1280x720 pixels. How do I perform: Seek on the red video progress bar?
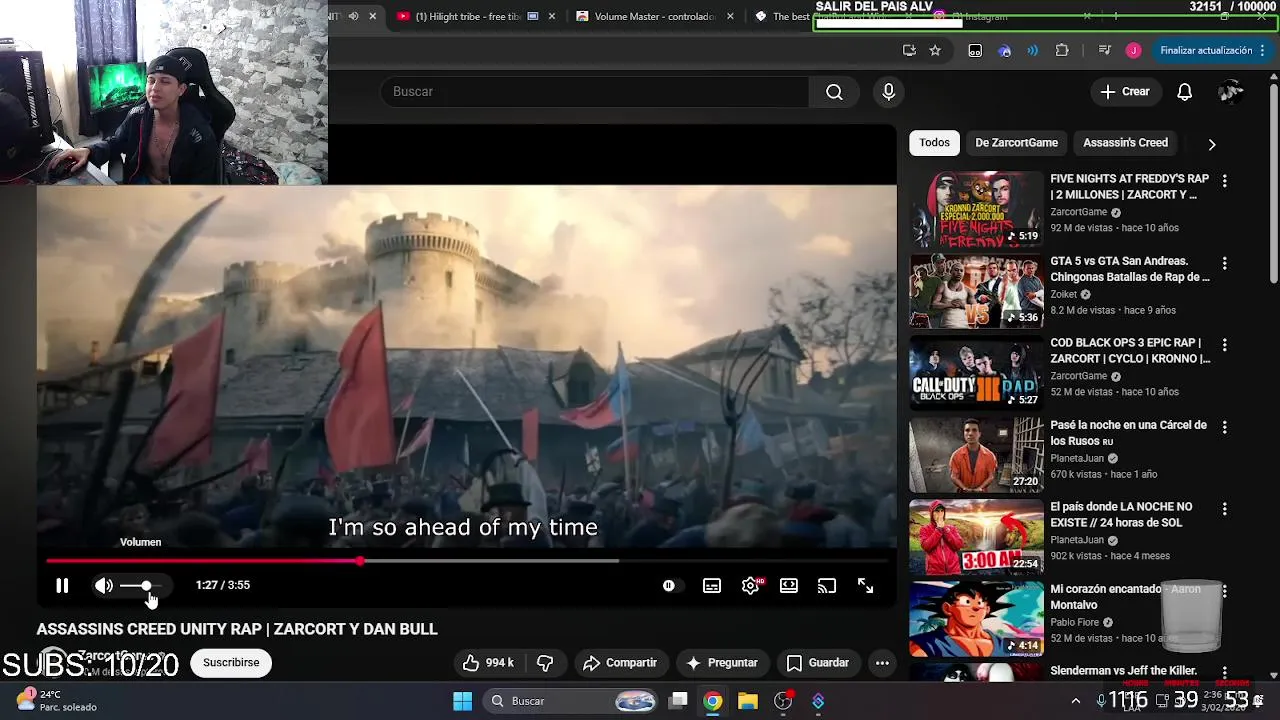click(466, 561)
